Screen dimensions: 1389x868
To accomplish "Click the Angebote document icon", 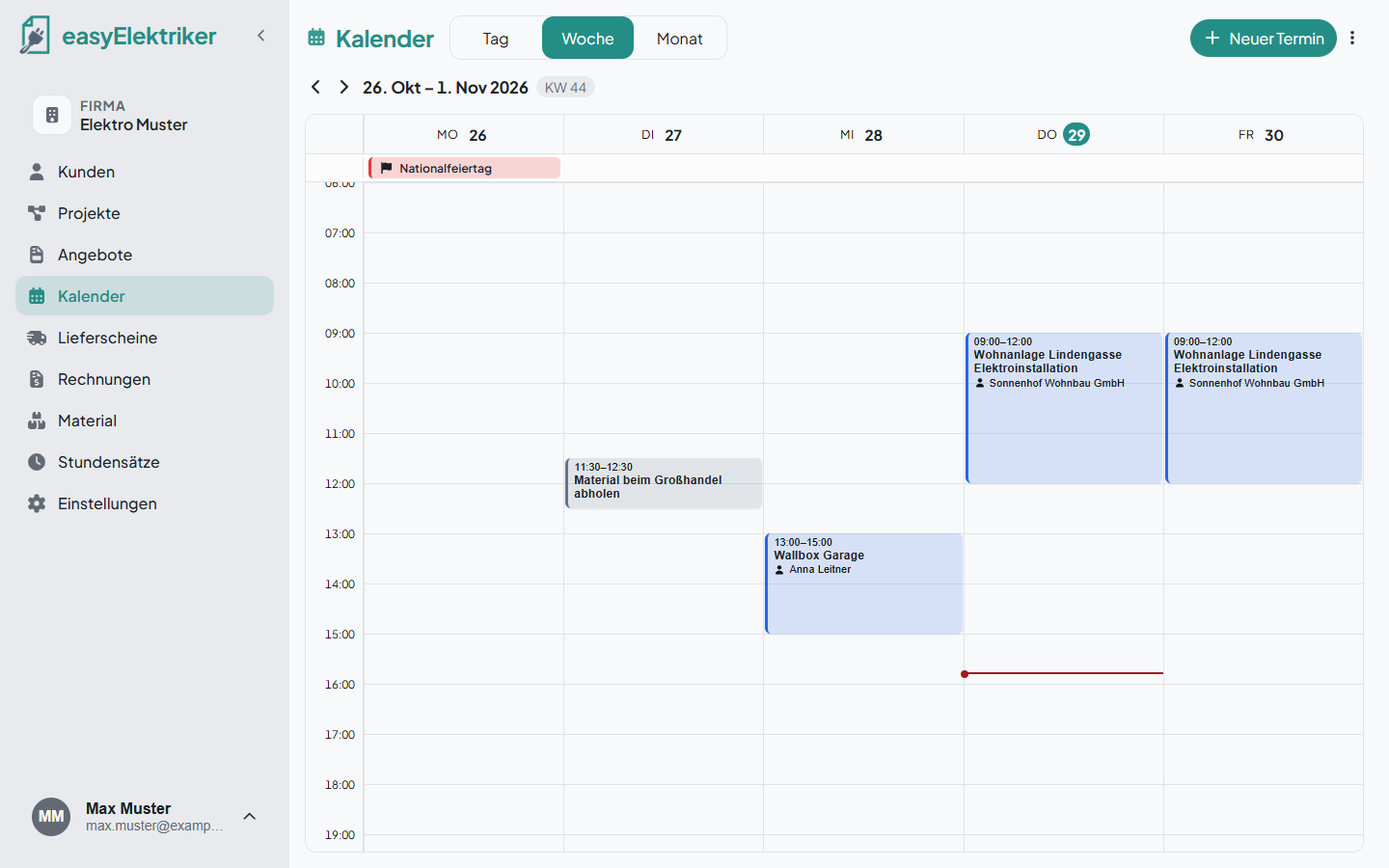I will (x=37, y=255).
